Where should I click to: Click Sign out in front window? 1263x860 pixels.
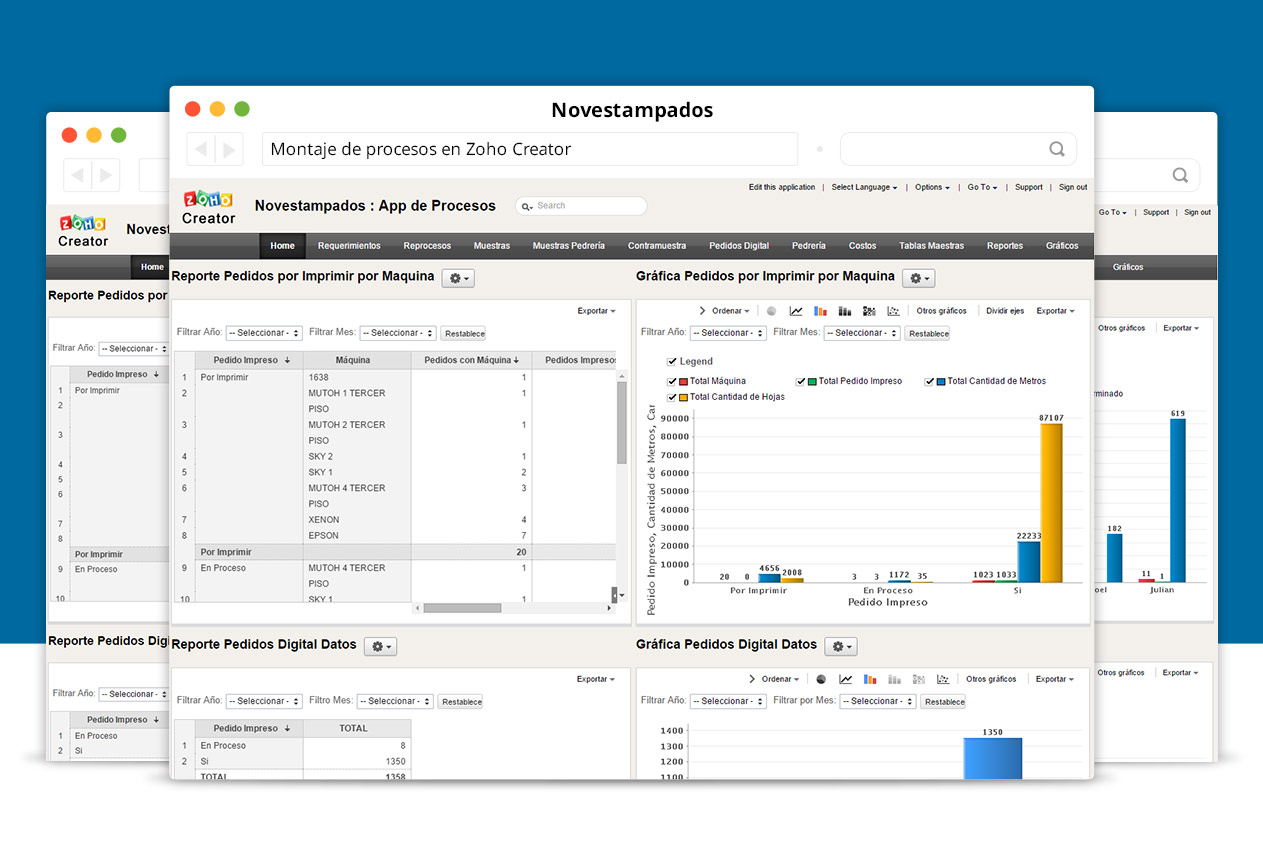pos(1073,187)
